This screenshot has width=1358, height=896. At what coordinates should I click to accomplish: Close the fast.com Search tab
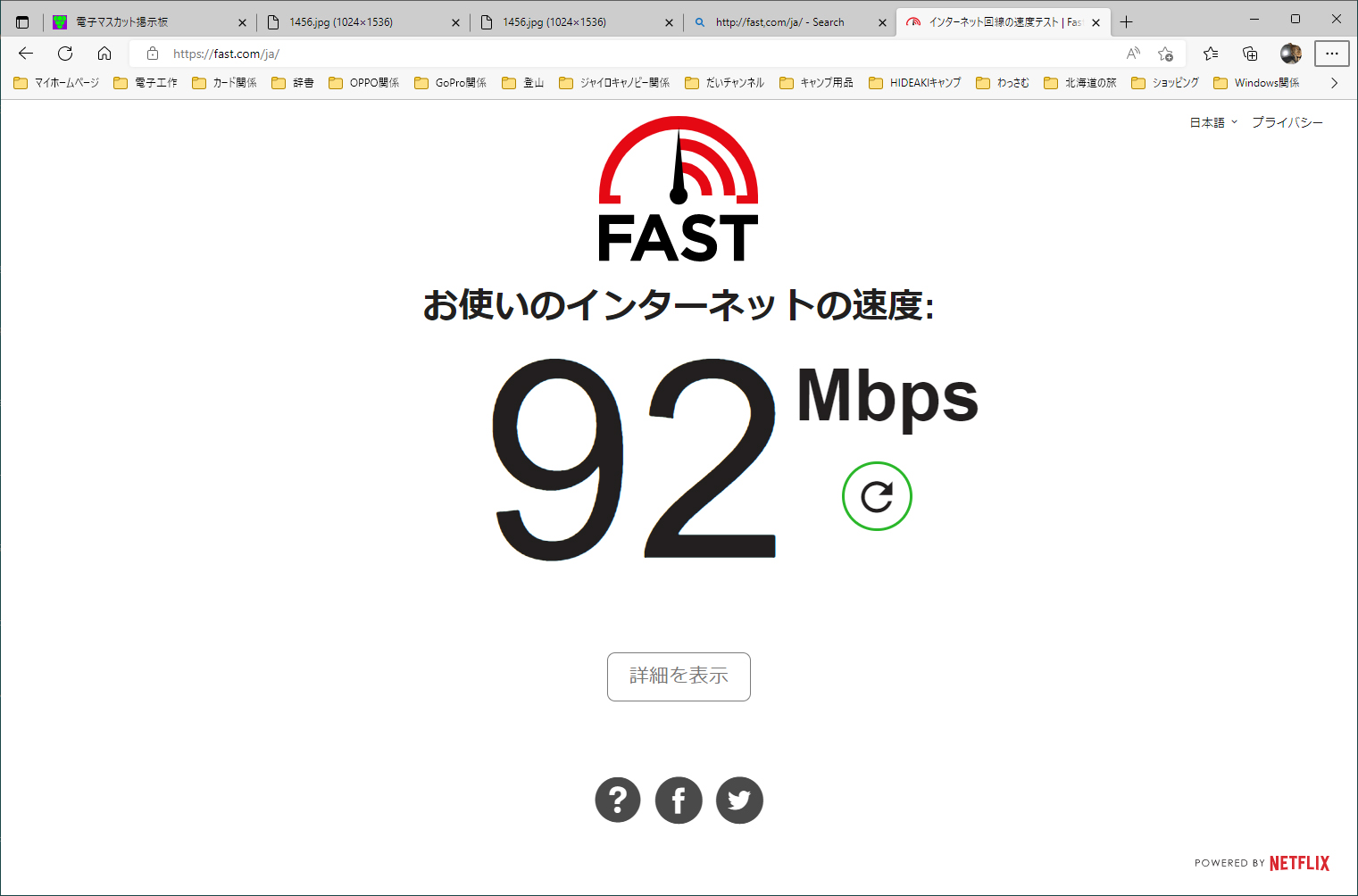click(x=882, y=23)
